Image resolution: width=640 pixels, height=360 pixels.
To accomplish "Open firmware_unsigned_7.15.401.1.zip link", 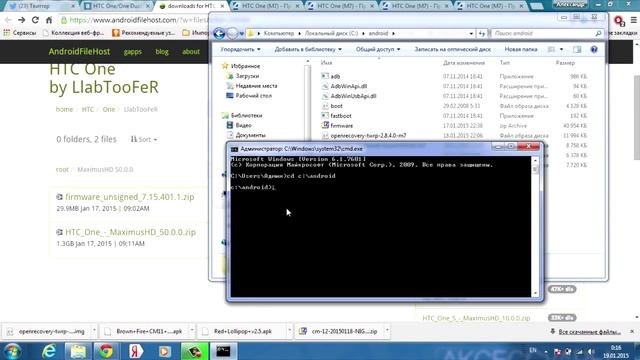I will pos(129,197).
